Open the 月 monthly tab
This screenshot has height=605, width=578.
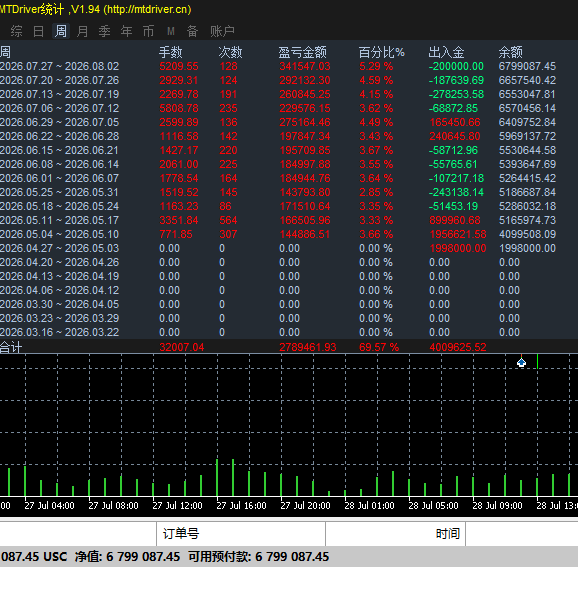(x=83, y=31)
